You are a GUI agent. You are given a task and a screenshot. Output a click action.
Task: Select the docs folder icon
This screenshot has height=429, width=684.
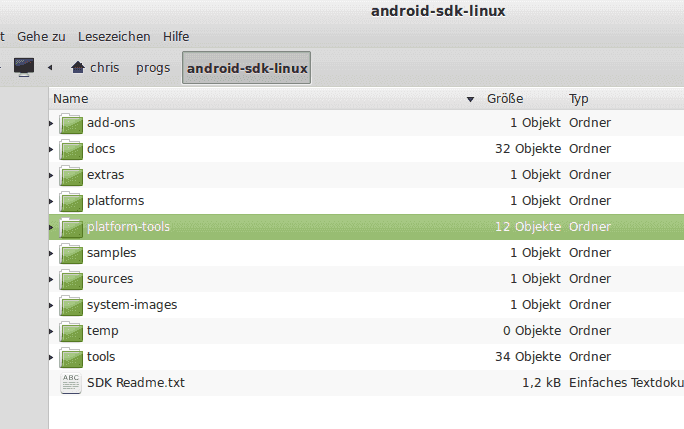click(71, 149)
